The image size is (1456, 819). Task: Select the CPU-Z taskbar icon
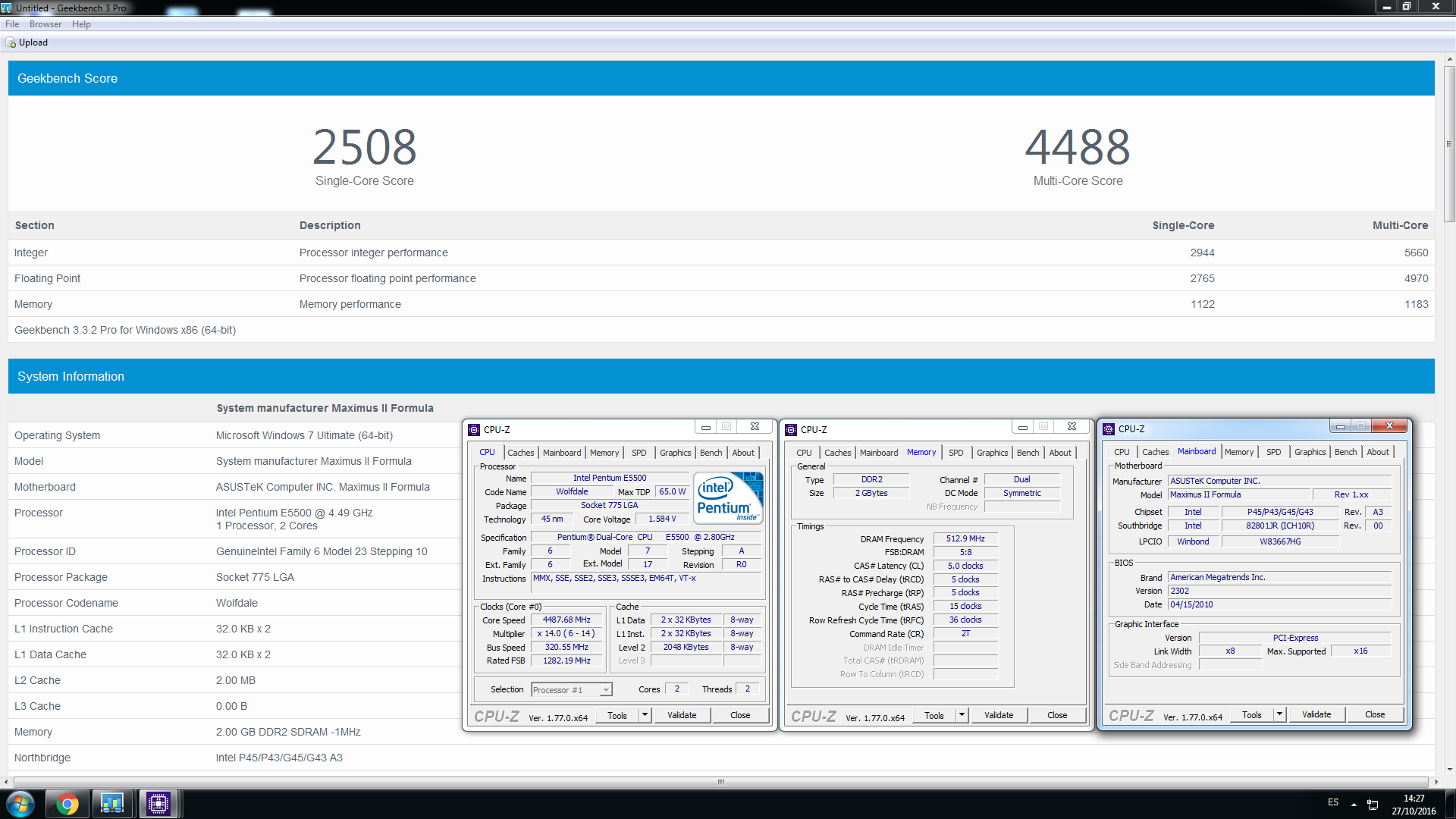pyautogui.click(x=158, y=804)
